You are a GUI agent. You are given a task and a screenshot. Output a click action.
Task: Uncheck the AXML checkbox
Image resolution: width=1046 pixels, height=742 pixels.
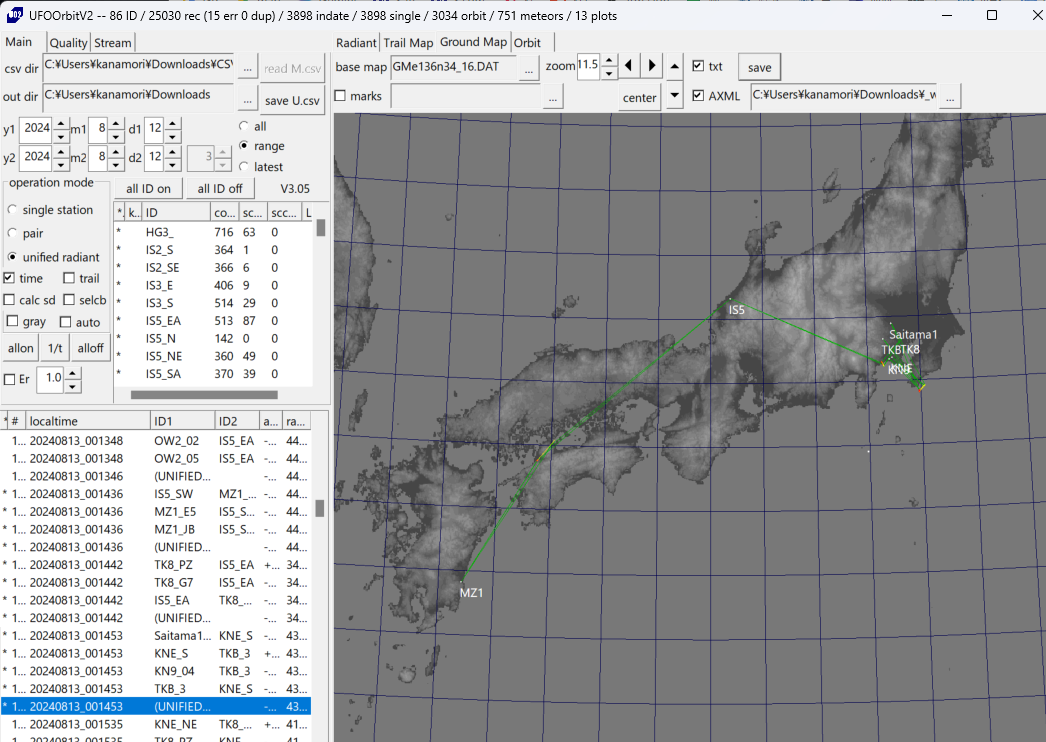698,96
